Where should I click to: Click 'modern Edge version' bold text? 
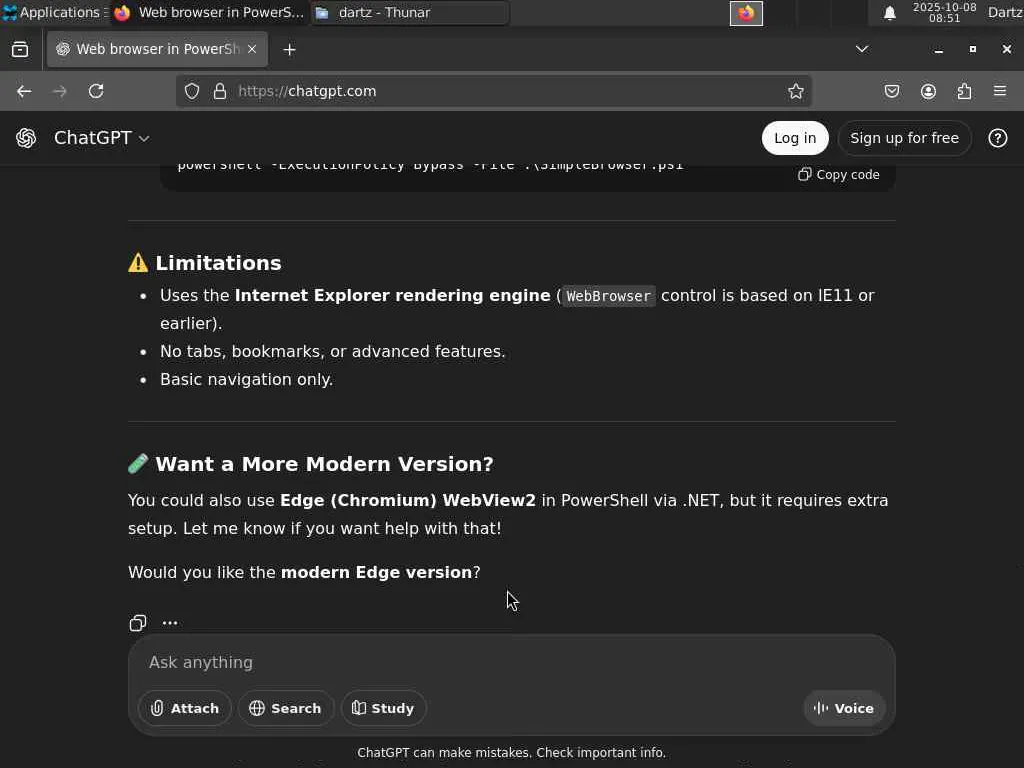coord(376,572)
